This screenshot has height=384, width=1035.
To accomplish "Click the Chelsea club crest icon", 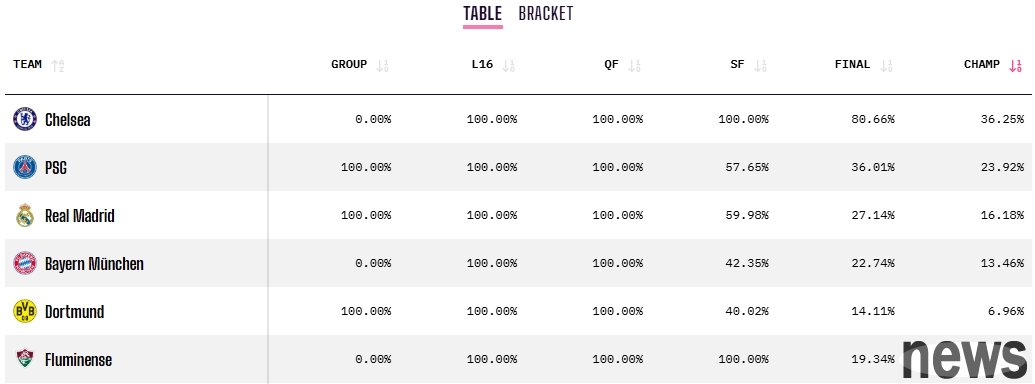I will coord(25,119).
